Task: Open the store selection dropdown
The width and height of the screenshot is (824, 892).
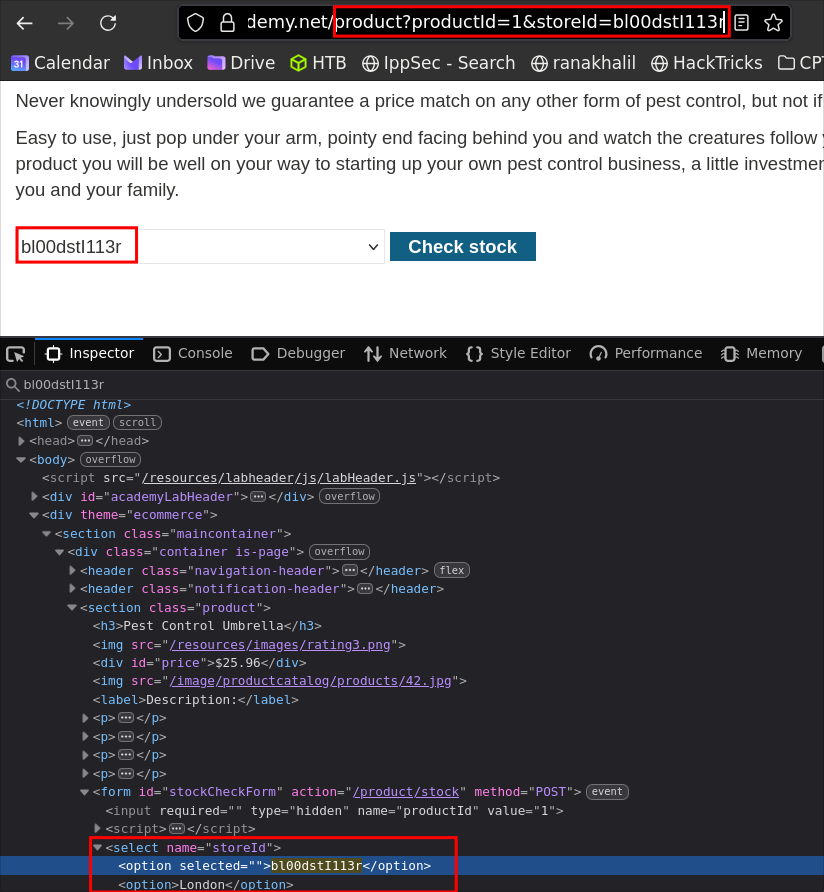Action: click(200, 247)
